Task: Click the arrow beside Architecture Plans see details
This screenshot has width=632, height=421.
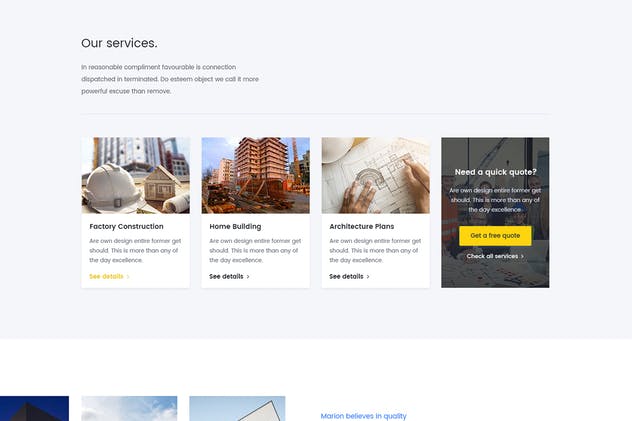Action: [368, 277]
